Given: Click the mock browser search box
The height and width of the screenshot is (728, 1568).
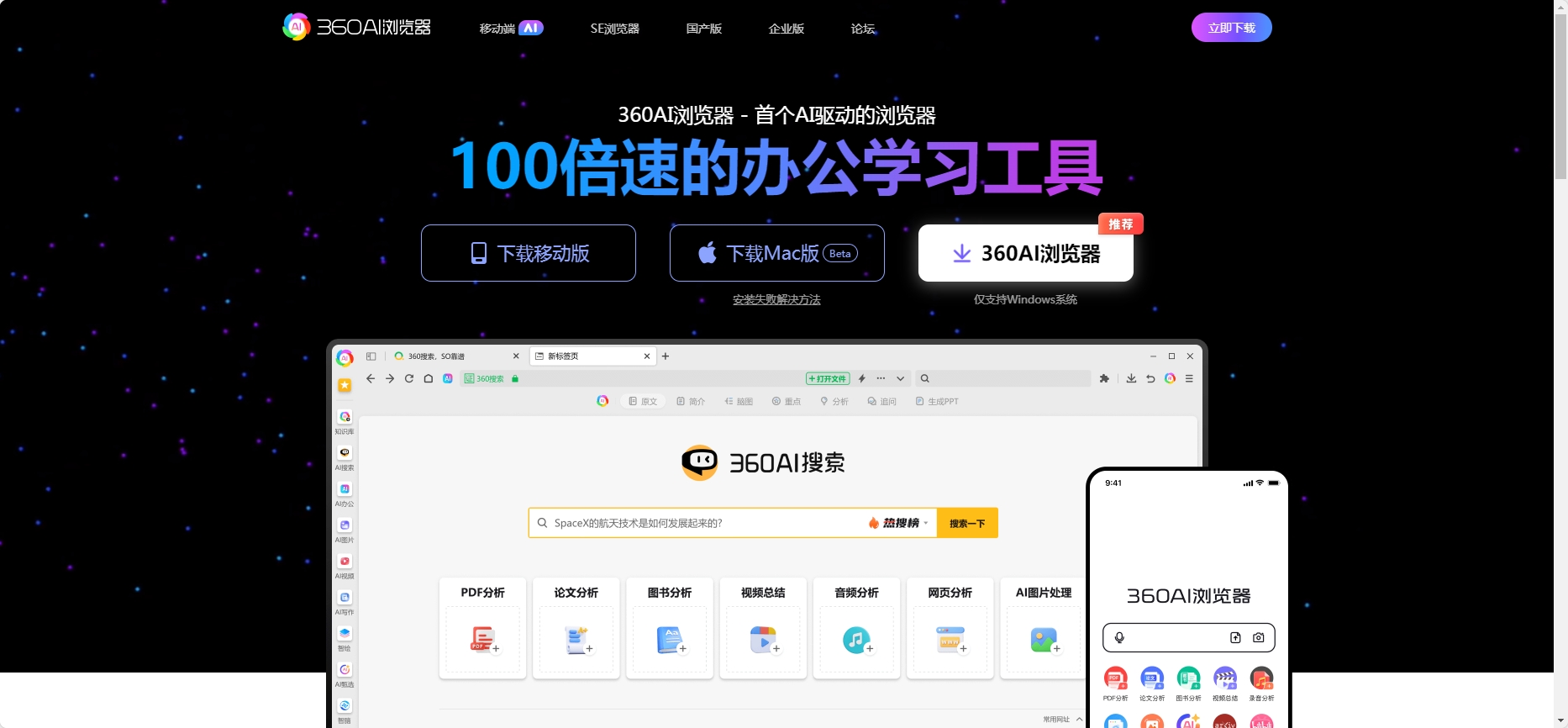Looking at the screenshot, I should coord(1003,378).
